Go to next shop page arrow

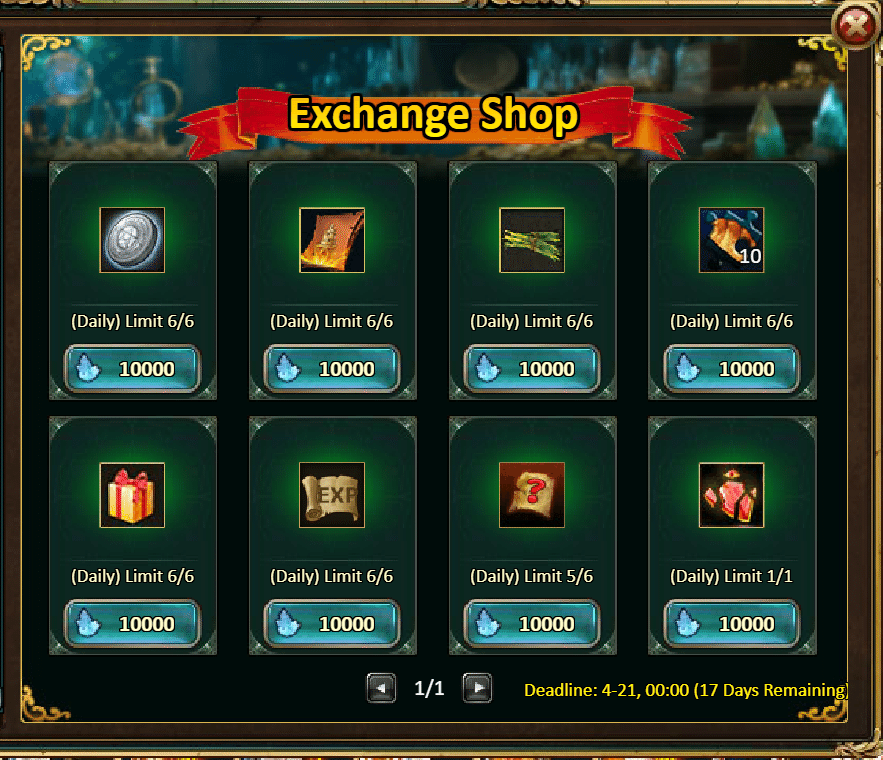pos(477,688)
